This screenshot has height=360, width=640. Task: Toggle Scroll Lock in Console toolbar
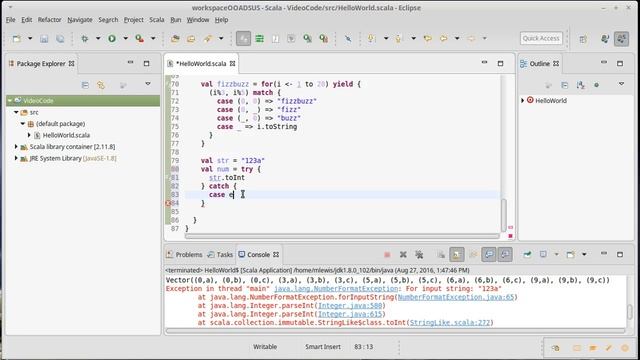[x=457, y=255]
